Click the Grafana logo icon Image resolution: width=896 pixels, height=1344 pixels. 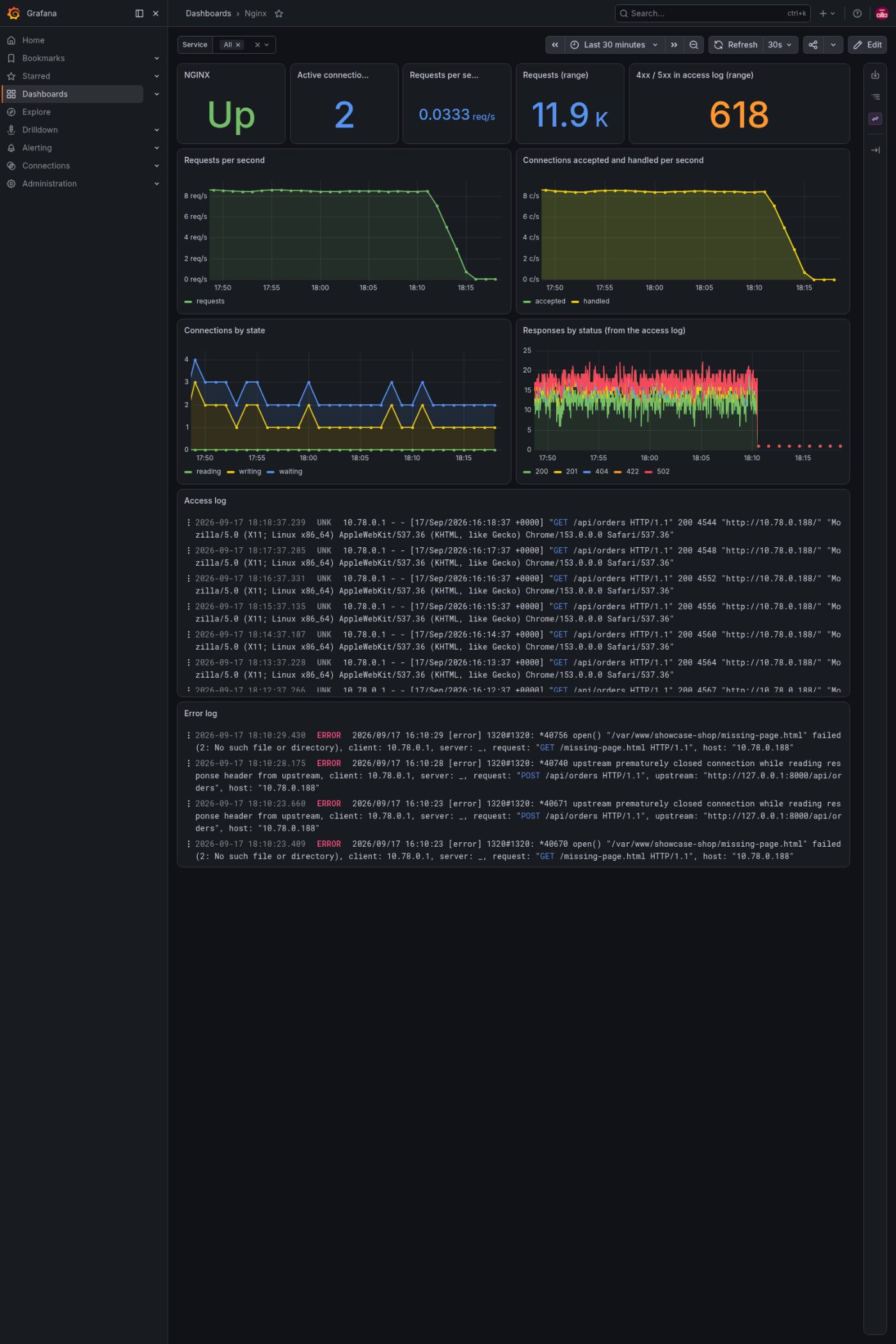pyautogui.click(x=13, y=13)
